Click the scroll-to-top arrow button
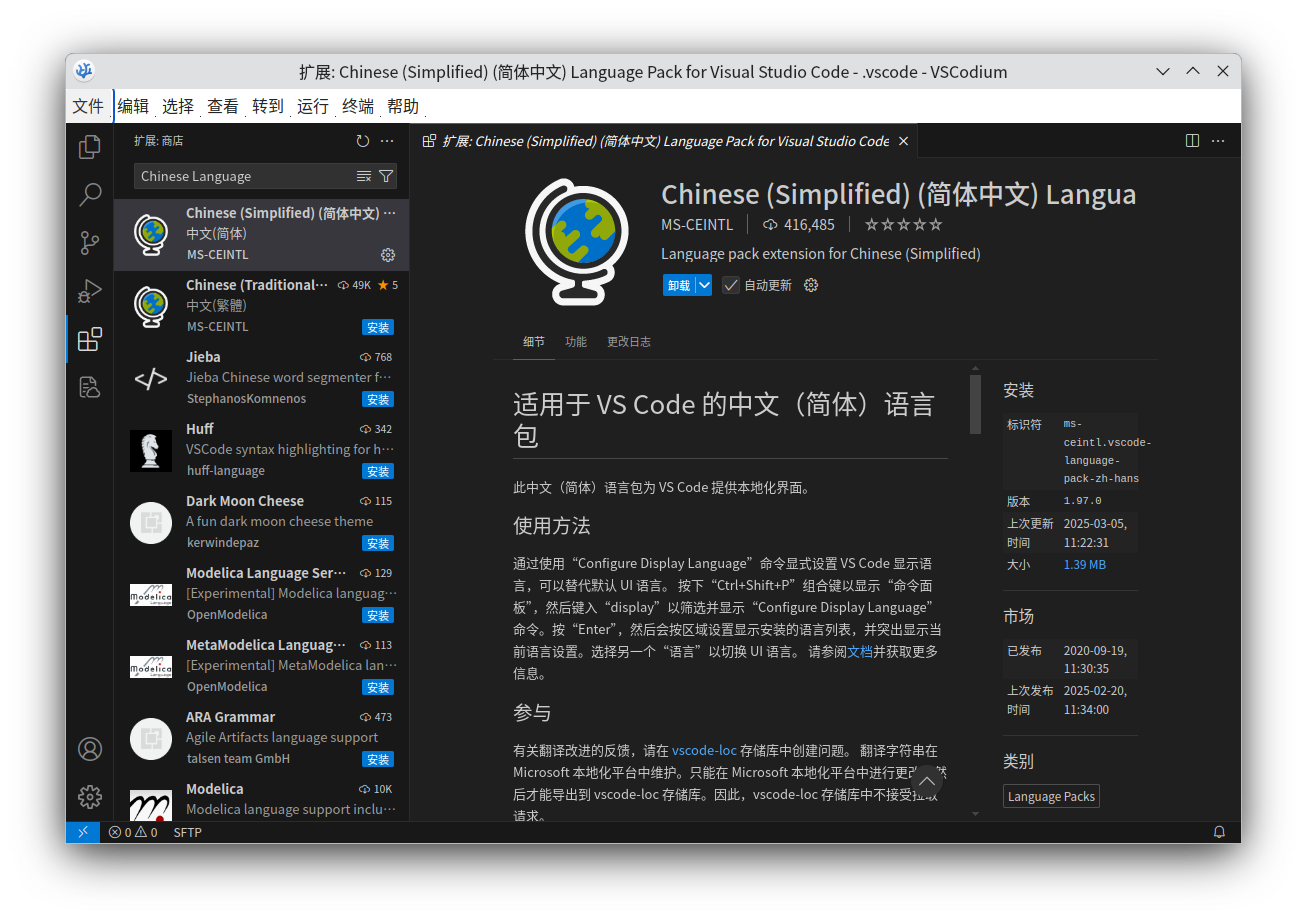This screenshot has width=1307, height=921. click(927, 781)
